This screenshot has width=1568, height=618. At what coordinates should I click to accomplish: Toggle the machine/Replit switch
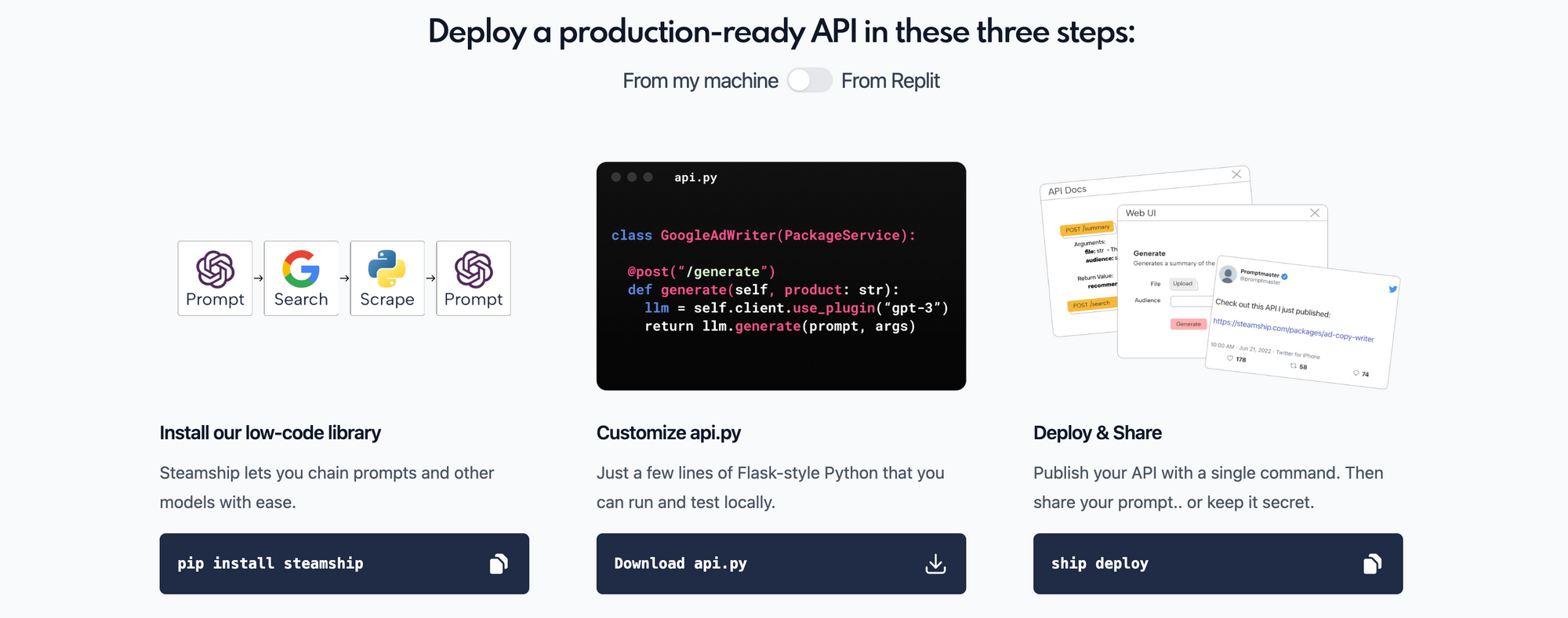809,80
